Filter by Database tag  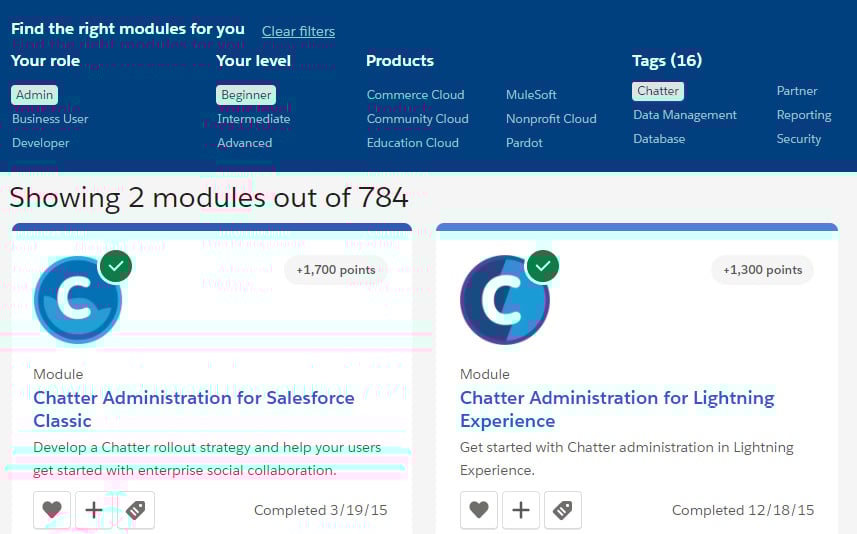659,139
